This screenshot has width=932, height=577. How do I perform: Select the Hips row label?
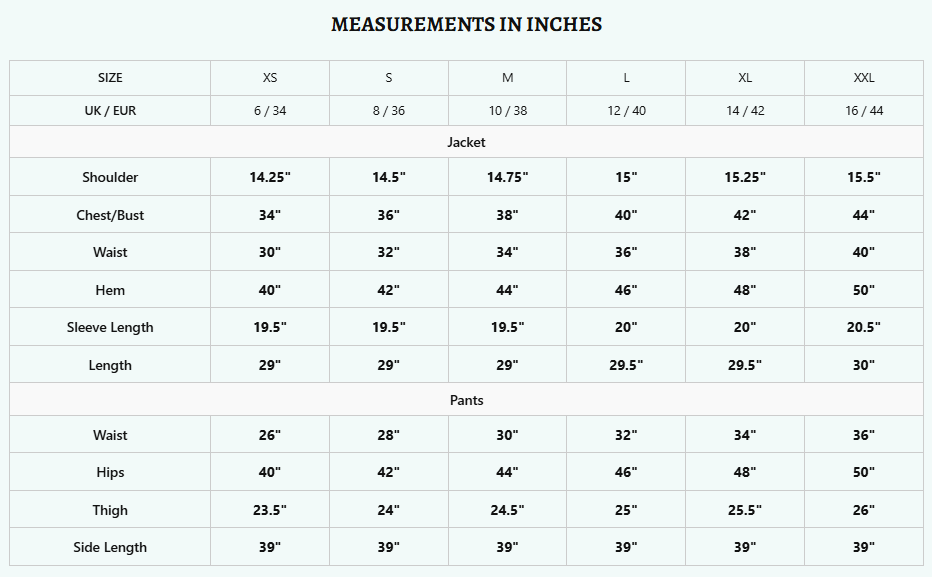[x=110, y=472]
